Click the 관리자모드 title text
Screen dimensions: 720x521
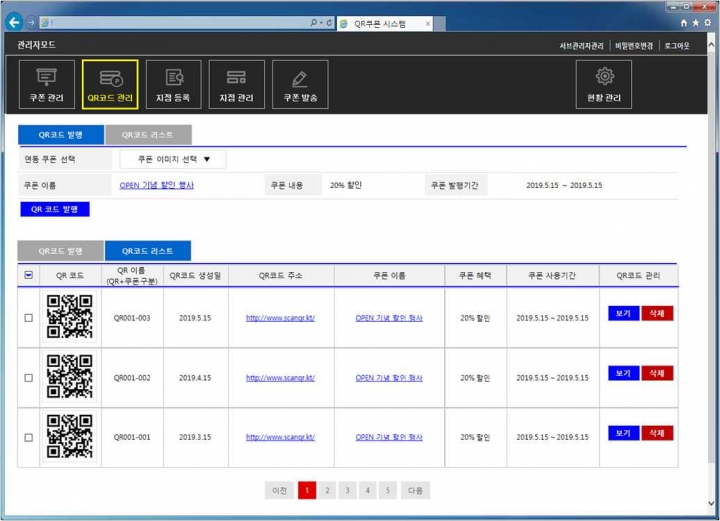(36, 45)
